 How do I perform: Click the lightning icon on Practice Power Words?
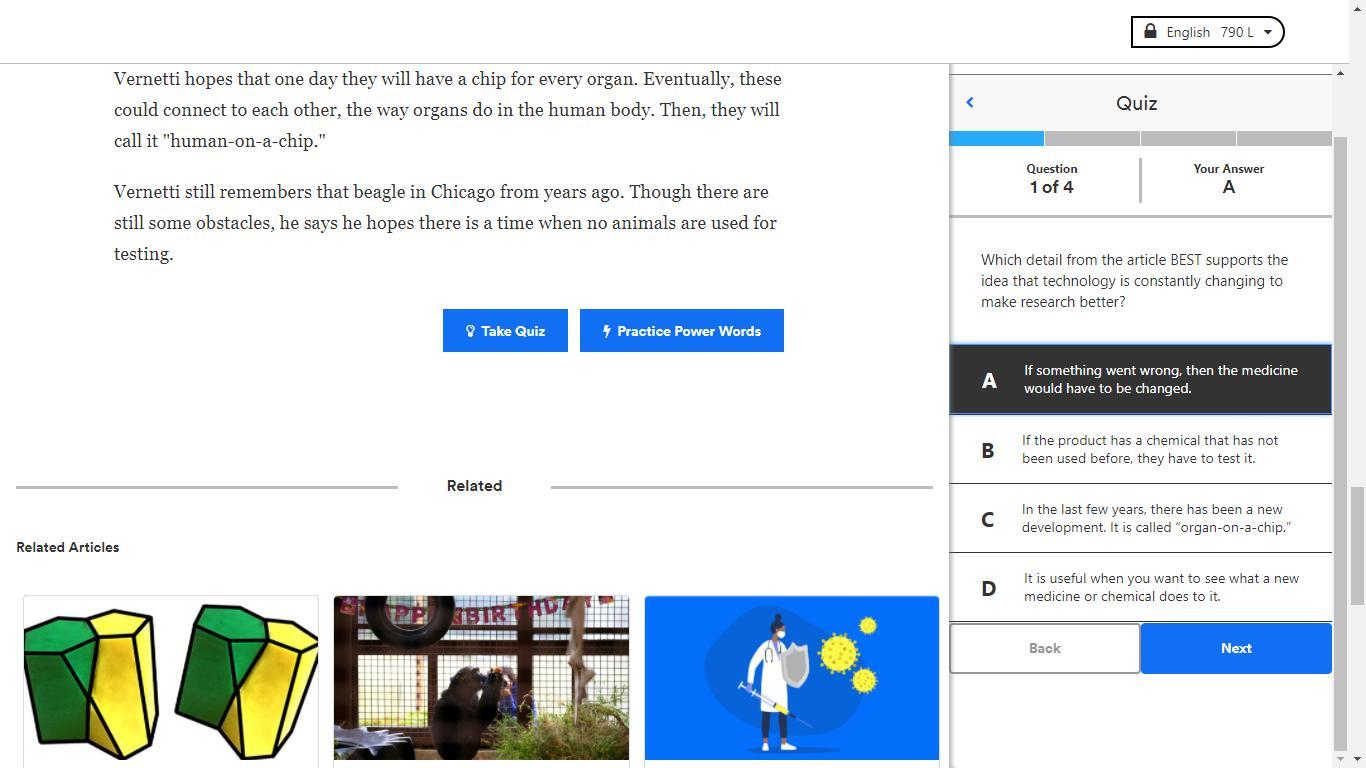[607, 331]
